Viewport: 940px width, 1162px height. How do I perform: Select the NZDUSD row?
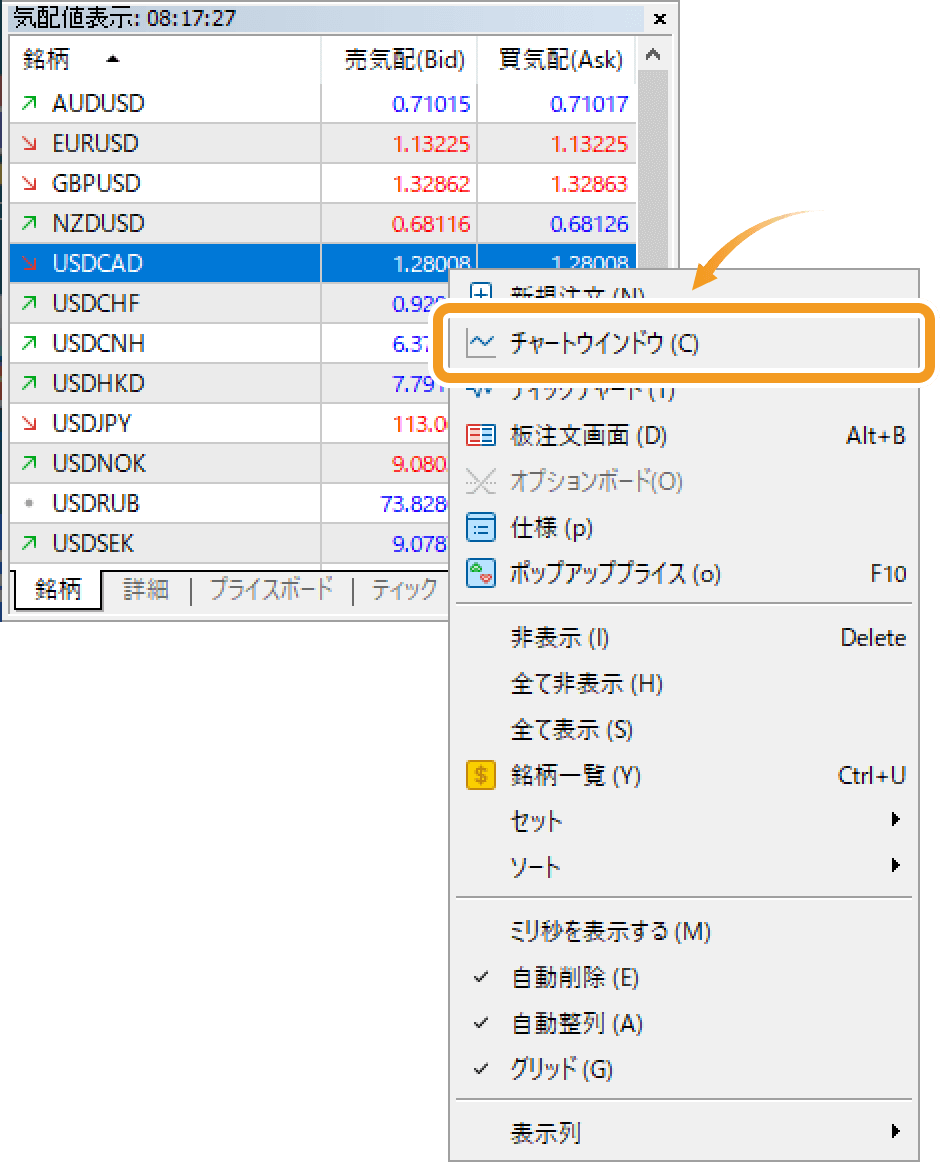click(x=322, y=224)
